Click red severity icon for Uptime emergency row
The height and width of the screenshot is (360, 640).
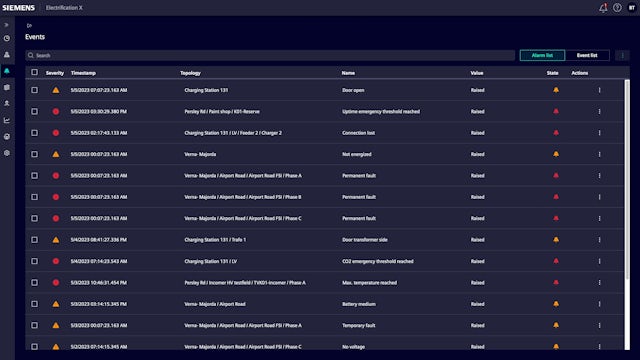[x=56, y=111]
